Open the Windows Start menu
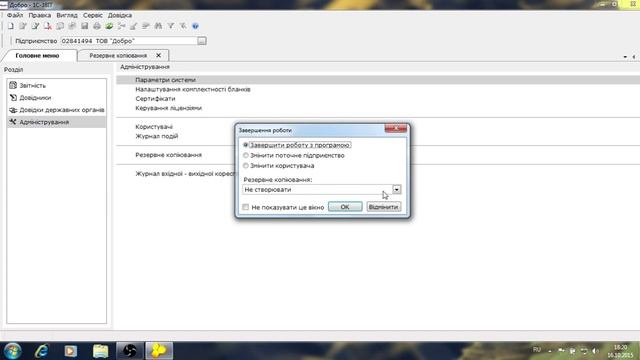 point(13,351)
